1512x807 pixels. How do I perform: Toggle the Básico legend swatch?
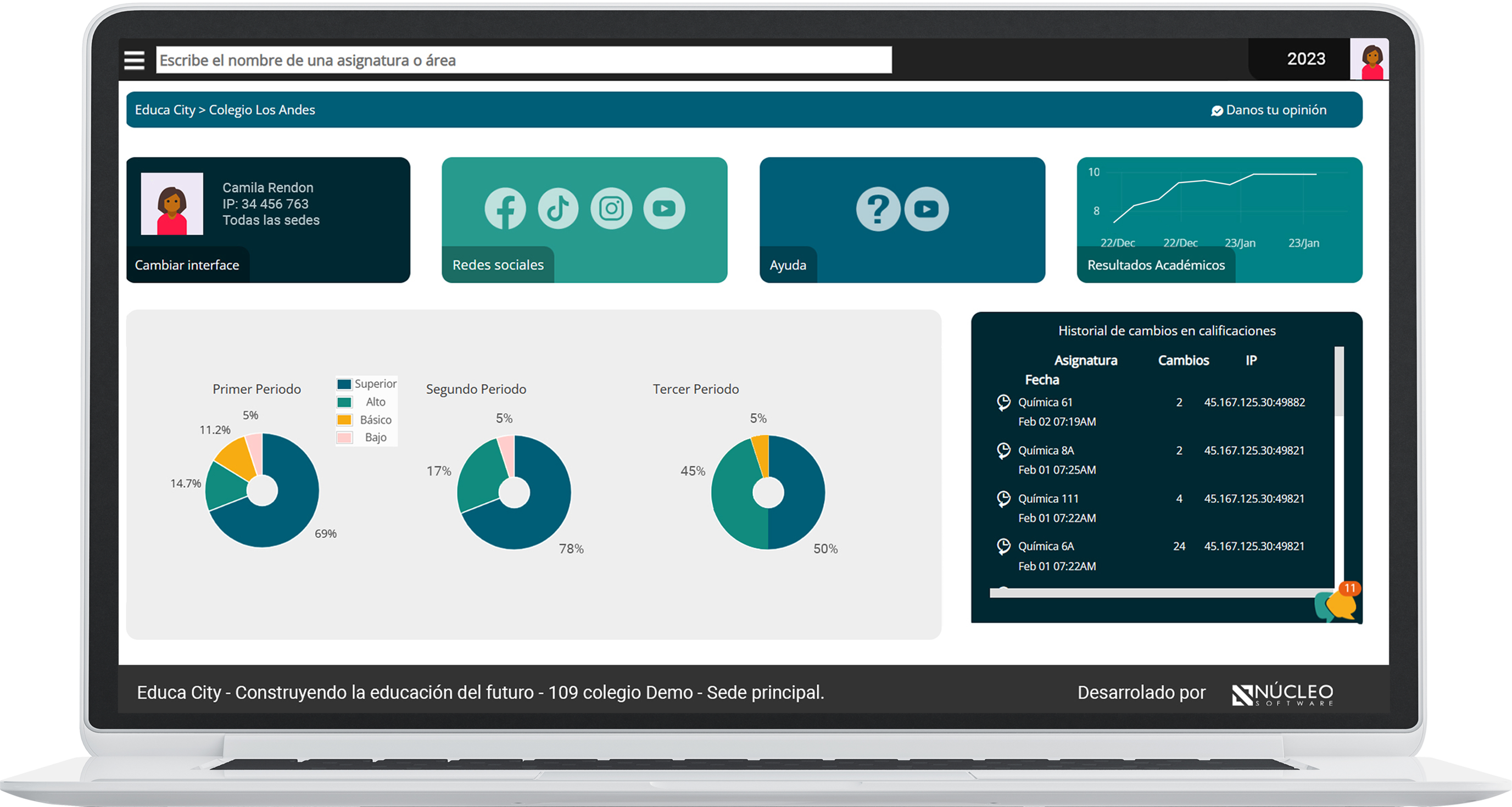(x=344, y=420)
